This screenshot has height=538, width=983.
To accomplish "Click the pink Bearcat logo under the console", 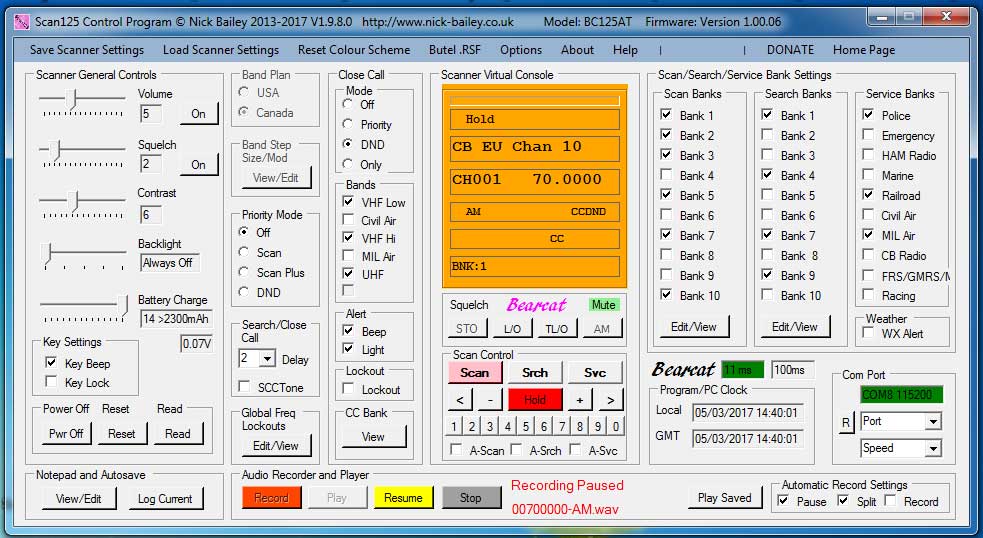I will pos(537,305).
